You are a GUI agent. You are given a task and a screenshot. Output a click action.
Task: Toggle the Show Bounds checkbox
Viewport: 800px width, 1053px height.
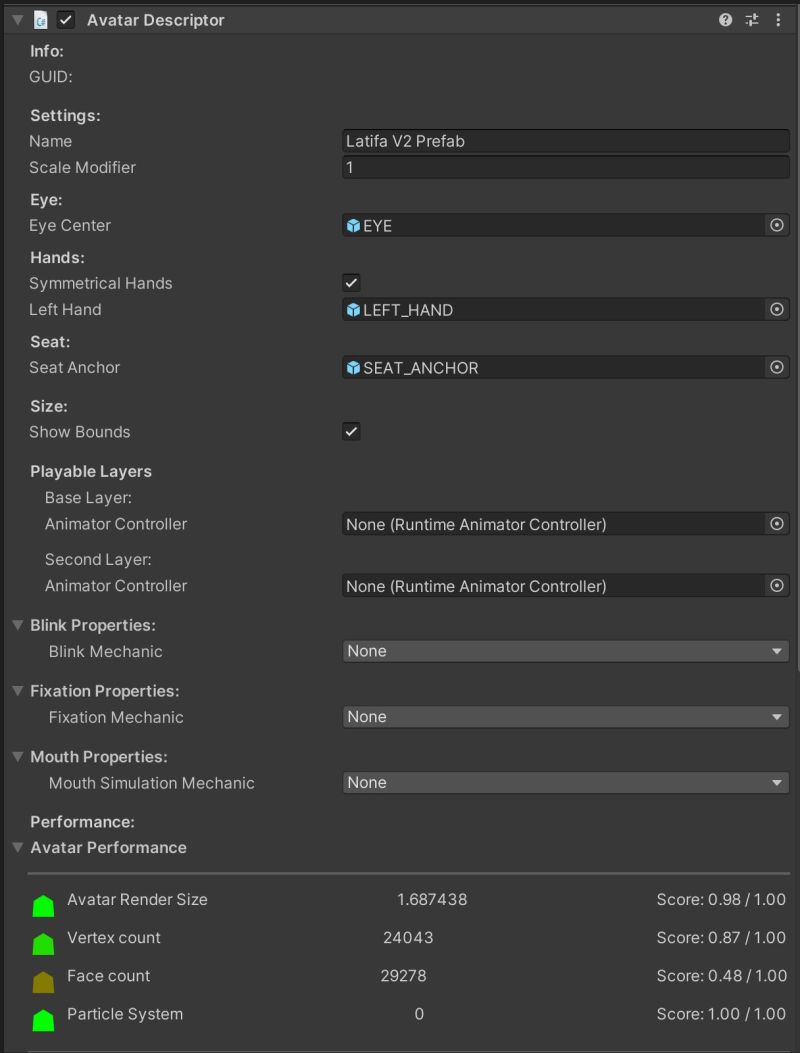point(351,432)
